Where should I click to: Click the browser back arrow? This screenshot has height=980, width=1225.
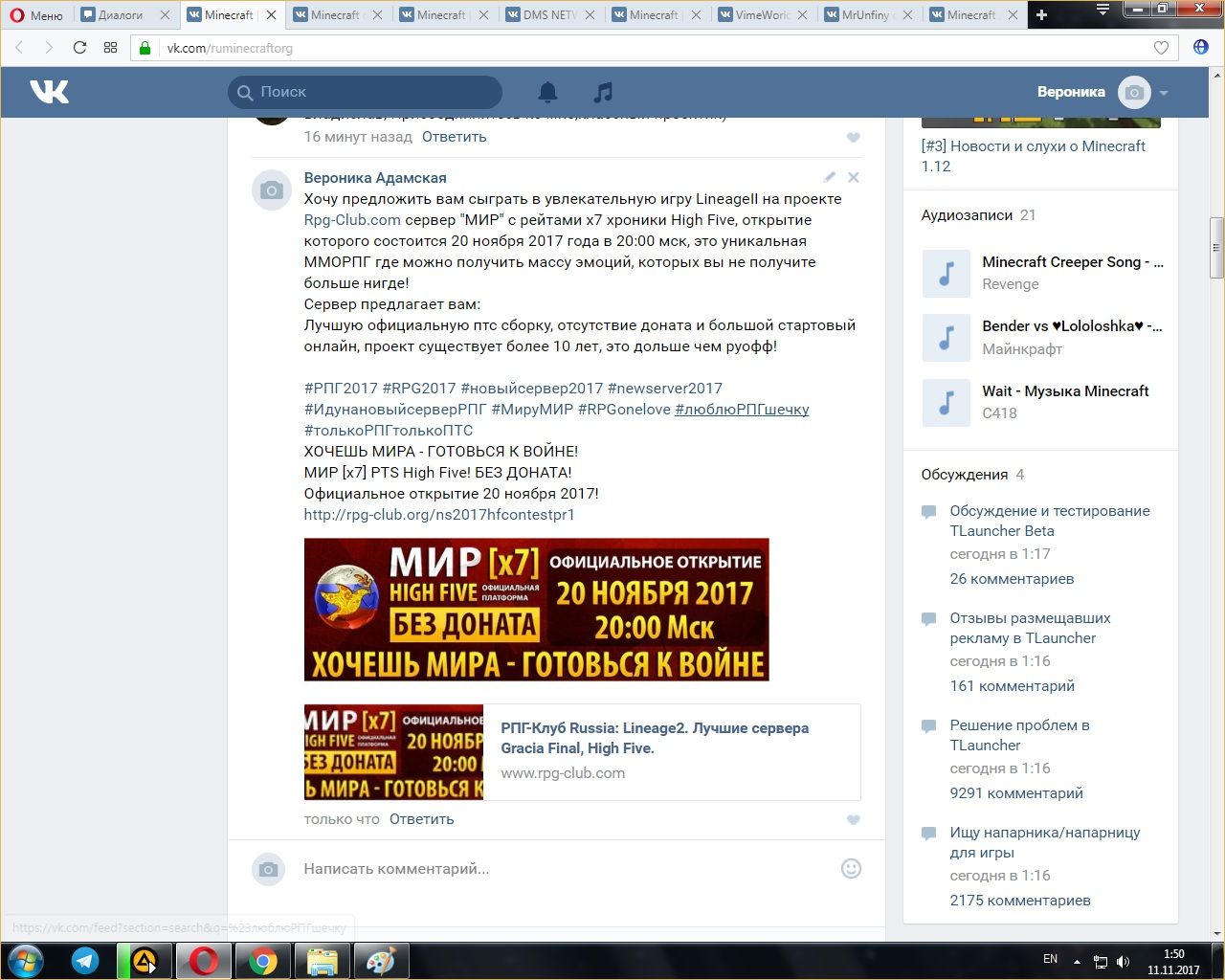[x=19, y=48]
